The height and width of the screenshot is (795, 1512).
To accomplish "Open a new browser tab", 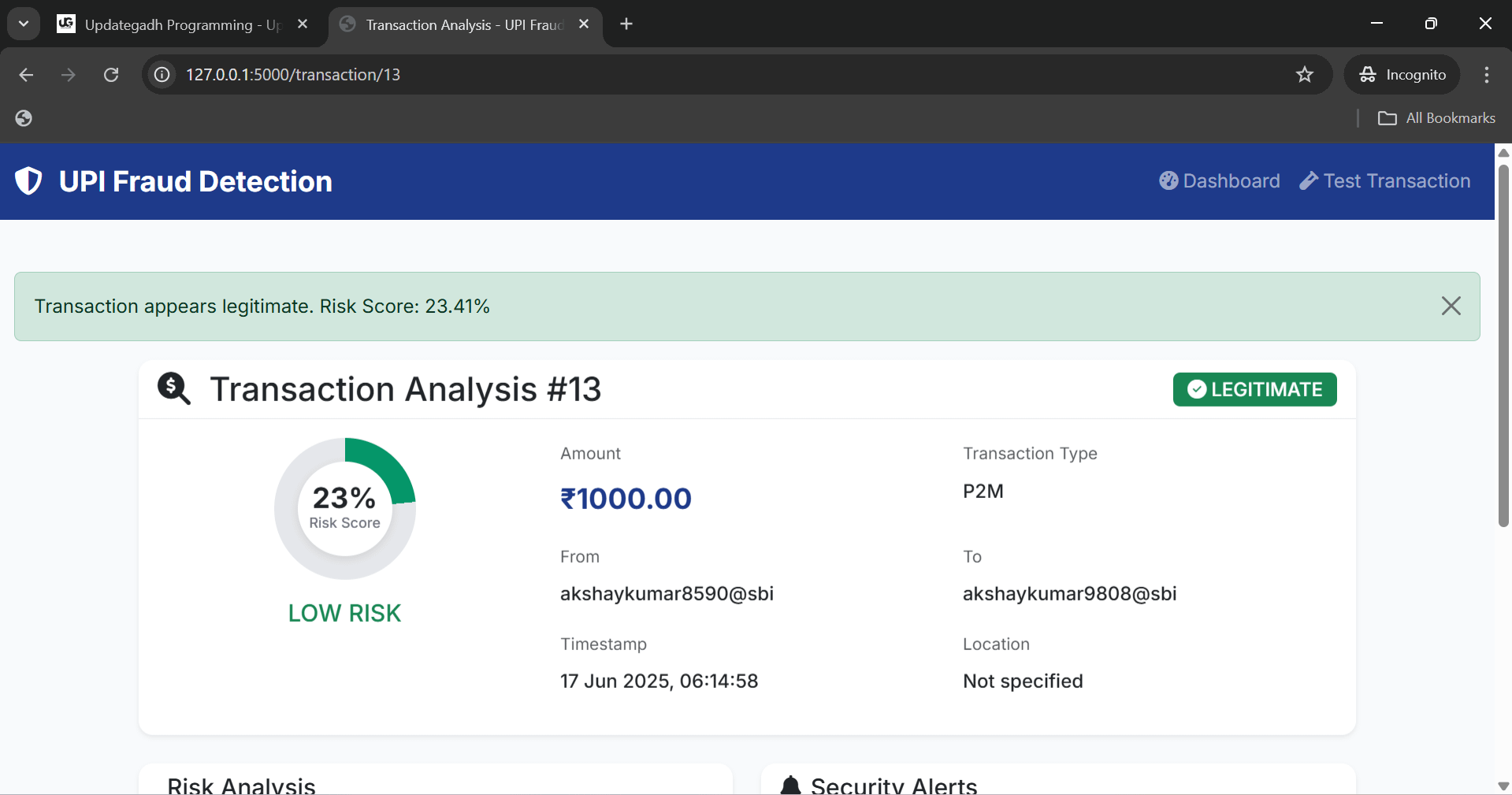I will [626, 24].
